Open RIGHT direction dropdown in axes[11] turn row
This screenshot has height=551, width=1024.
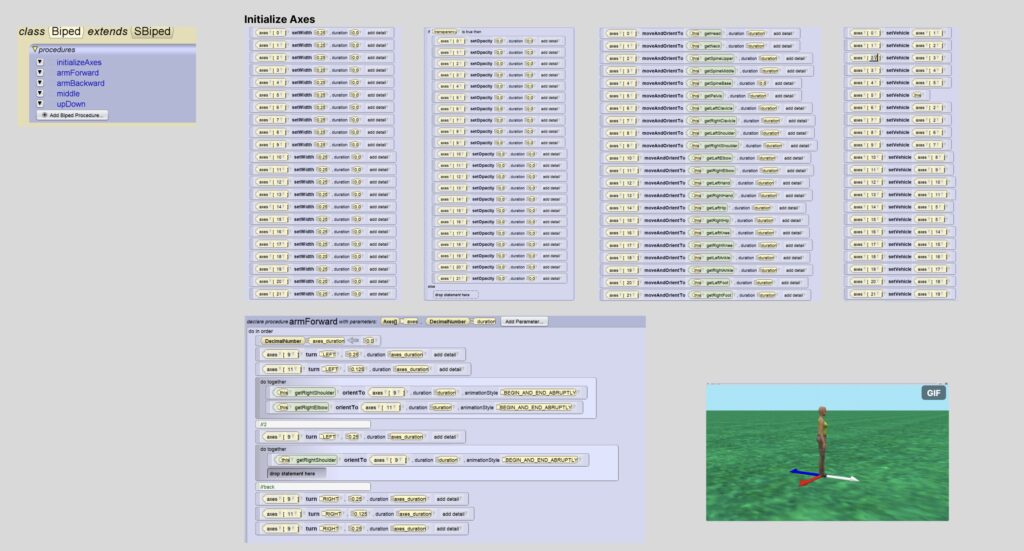pos(334,514)
